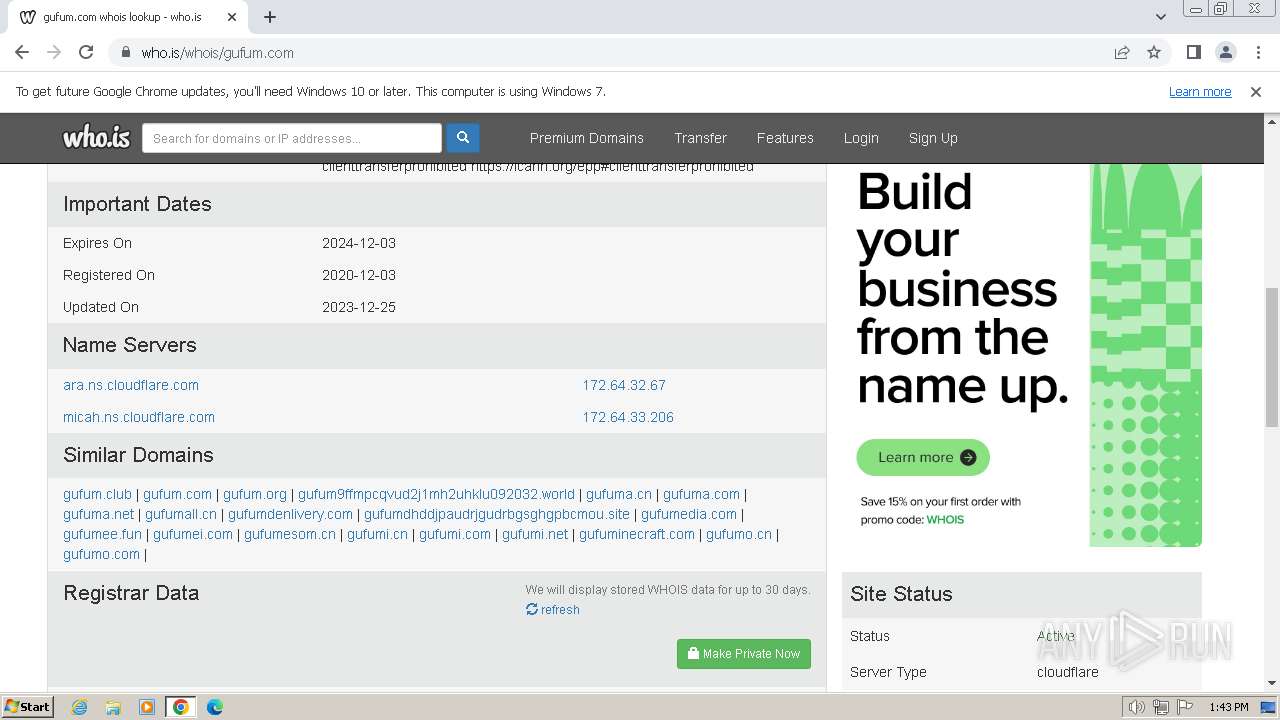Open the gufumedia.com similar domain

coord(689,514)
